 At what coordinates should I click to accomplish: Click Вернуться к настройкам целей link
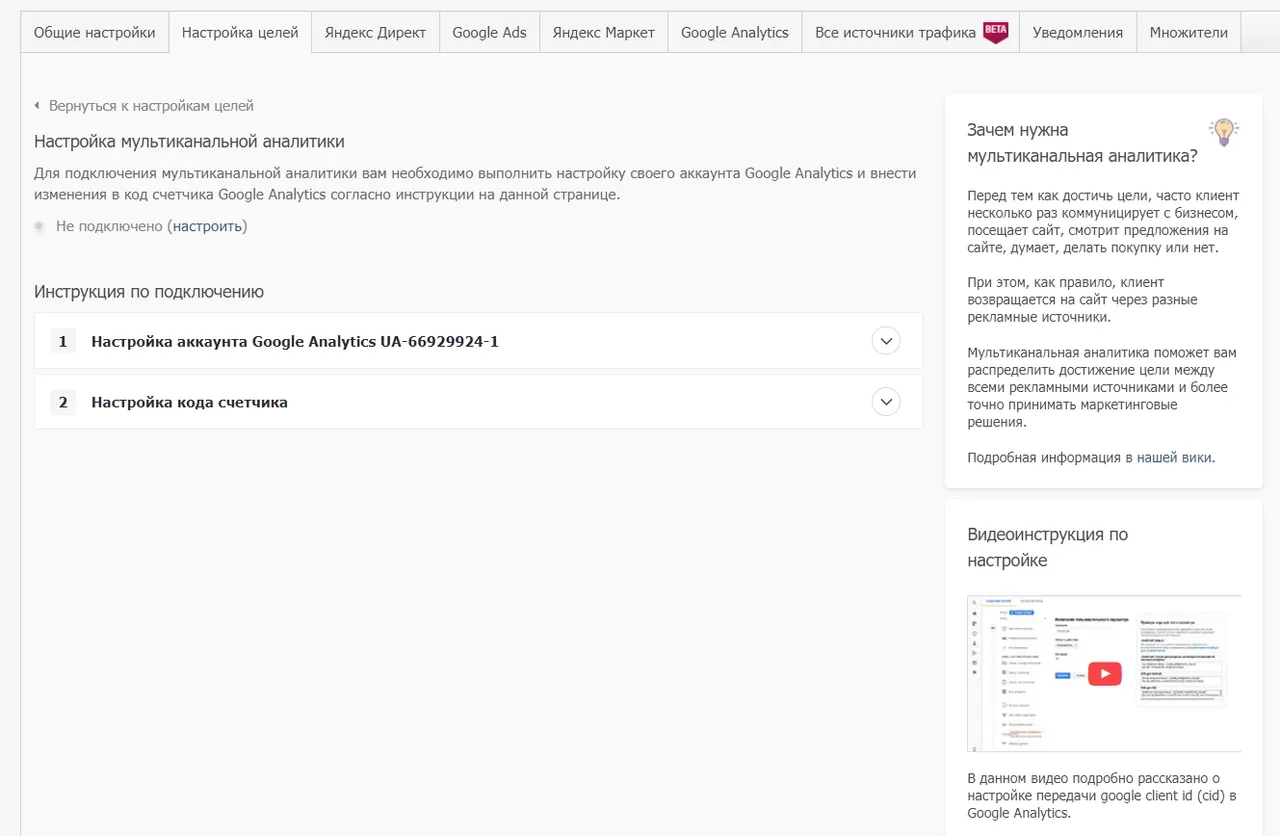(x=151, y=106)
